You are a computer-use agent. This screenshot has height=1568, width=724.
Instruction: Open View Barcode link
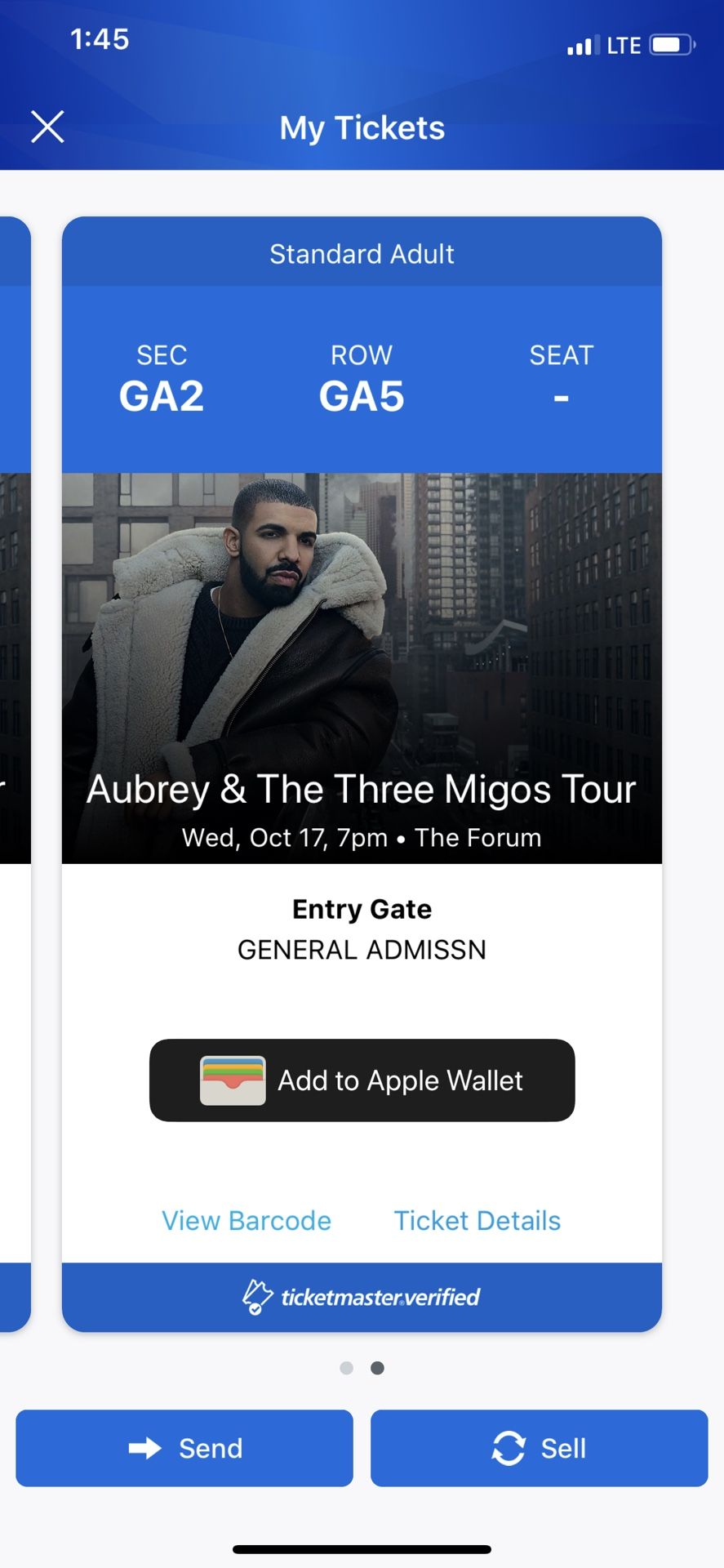coord(247,1220)
